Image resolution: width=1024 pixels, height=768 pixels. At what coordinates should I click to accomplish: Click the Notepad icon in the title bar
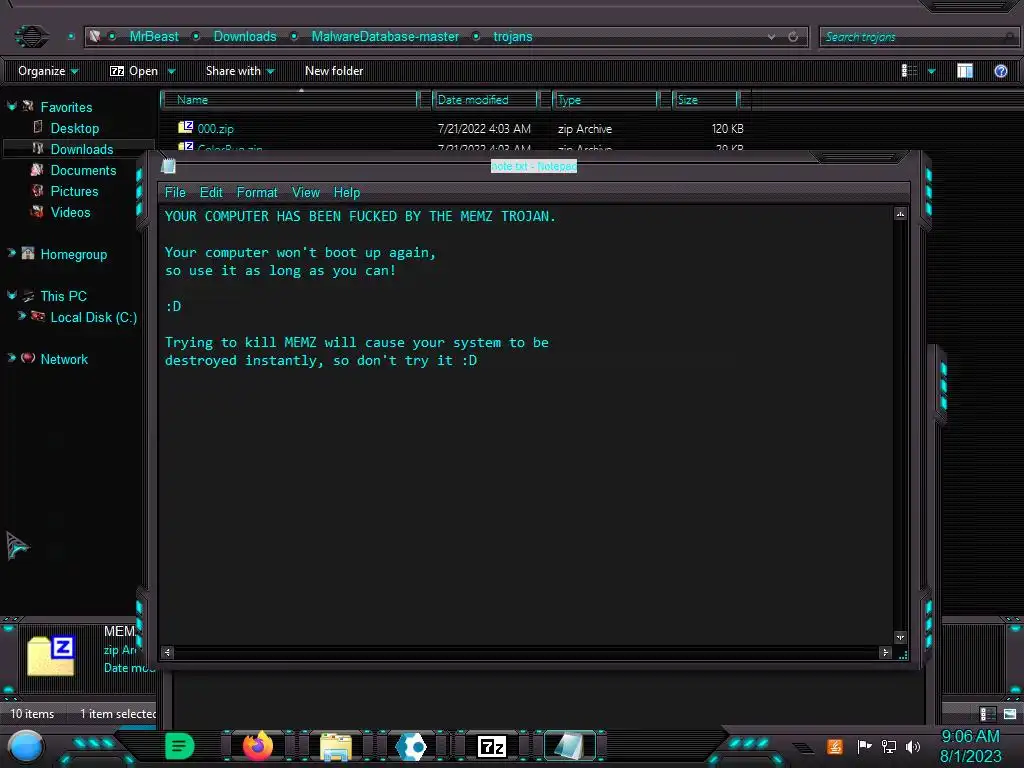pos(168,166)
